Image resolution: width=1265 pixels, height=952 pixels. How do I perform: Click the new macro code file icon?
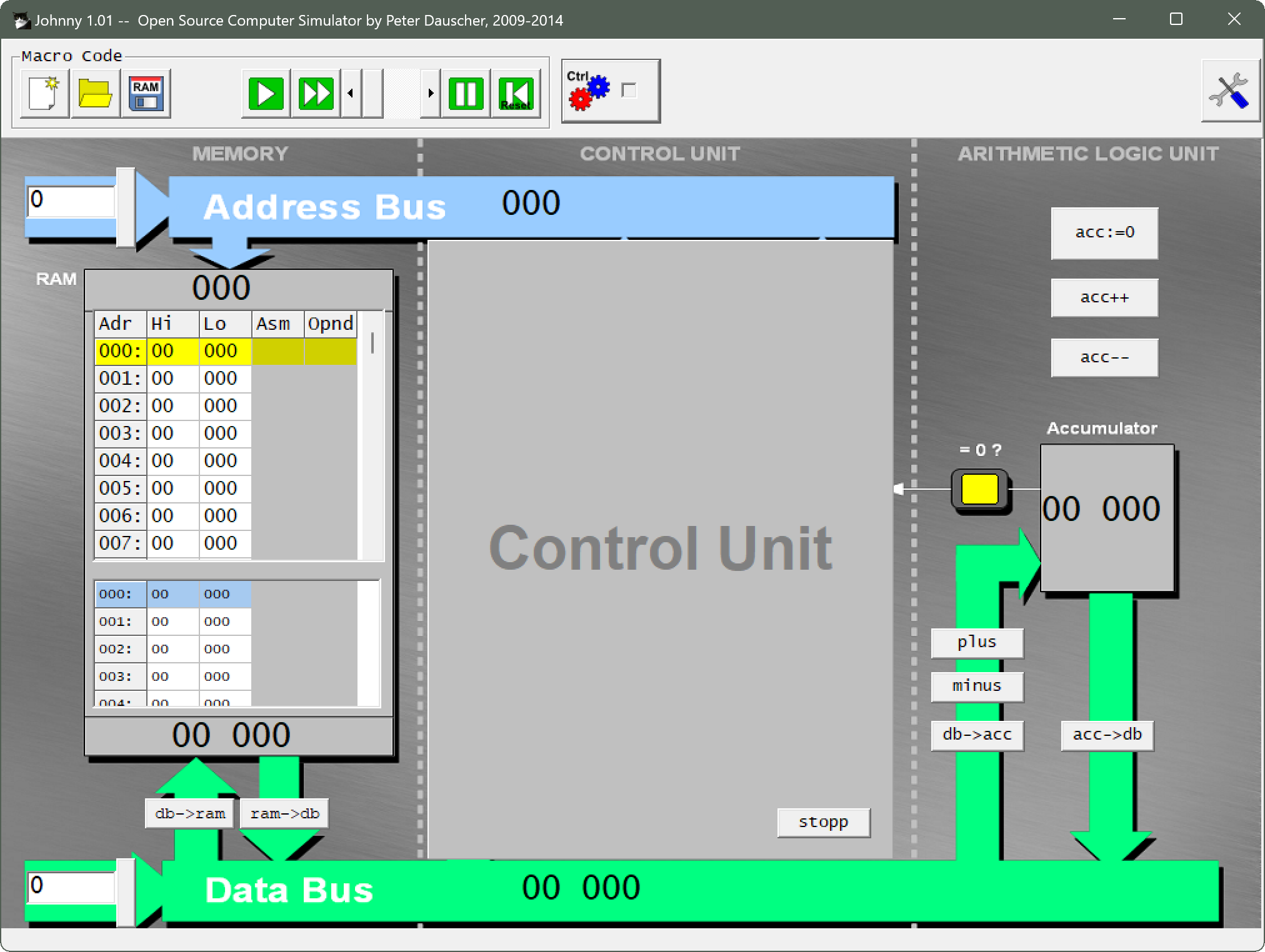pos(44,94)
